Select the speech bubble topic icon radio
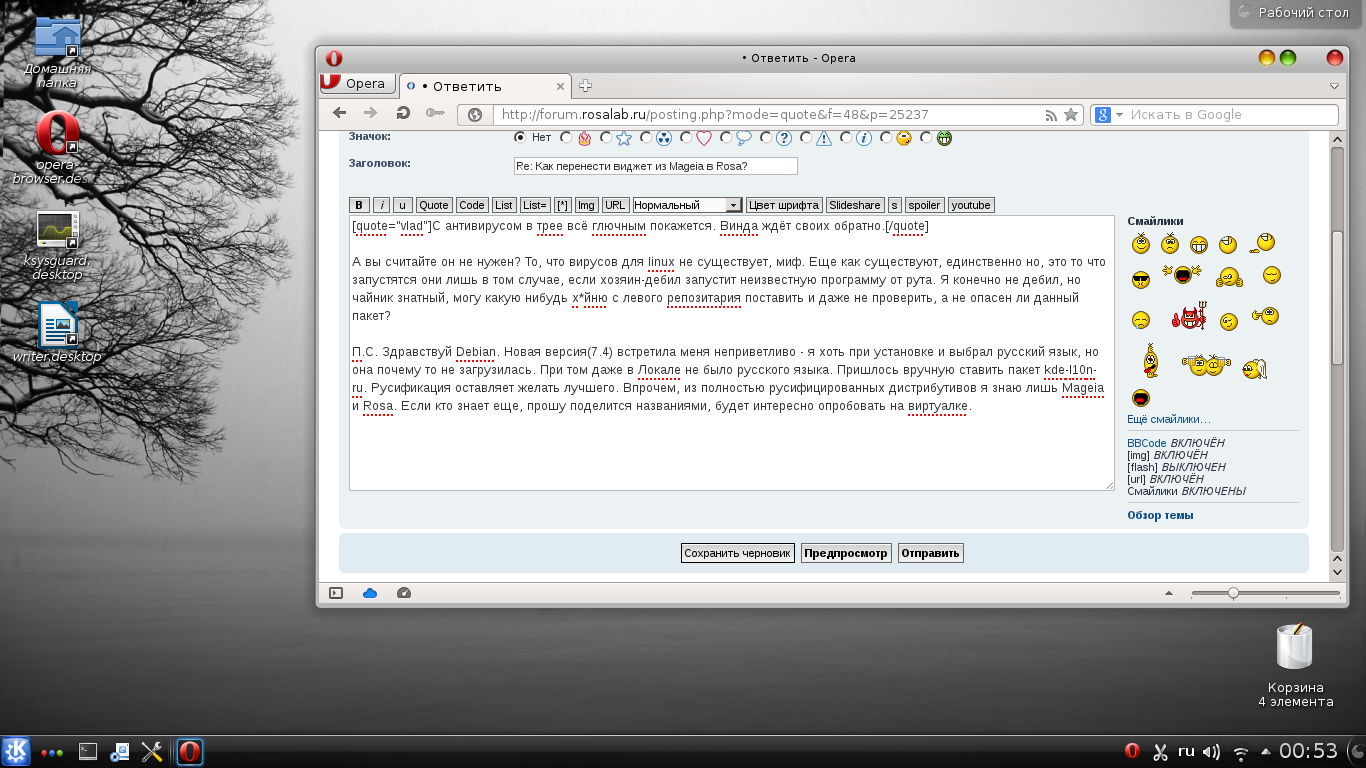Image resolution: width=1366 pixels, height=768 pixels. click(726, 138)
